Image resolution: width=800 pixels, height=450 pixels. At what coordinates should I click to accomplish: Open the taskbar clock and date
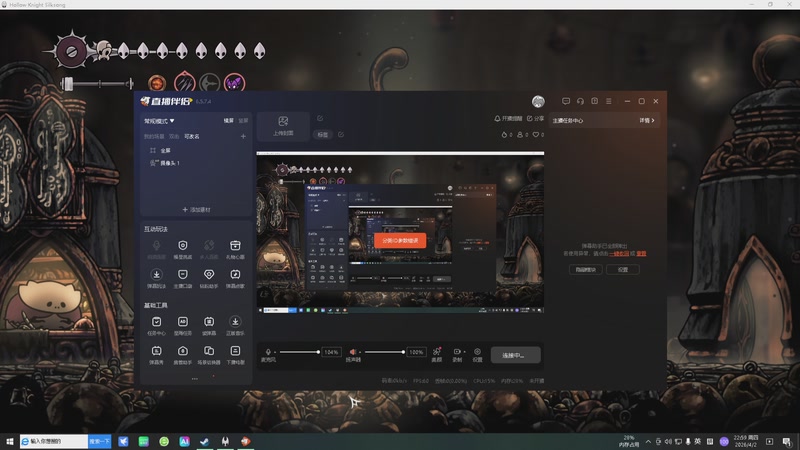746,441
